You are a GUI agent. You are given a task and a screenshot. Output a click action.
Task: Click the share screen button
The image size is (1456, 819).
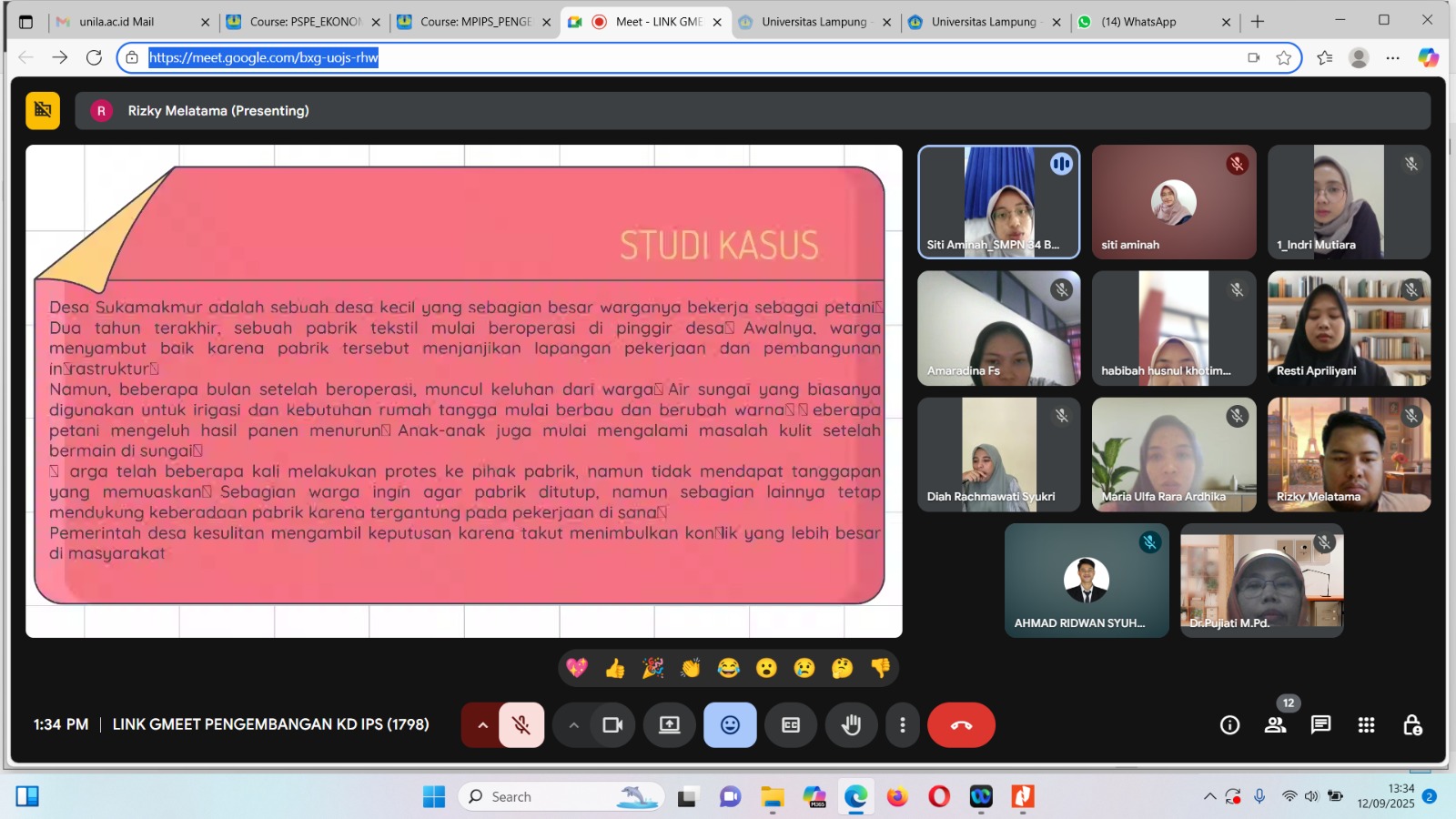coord(669,725)
